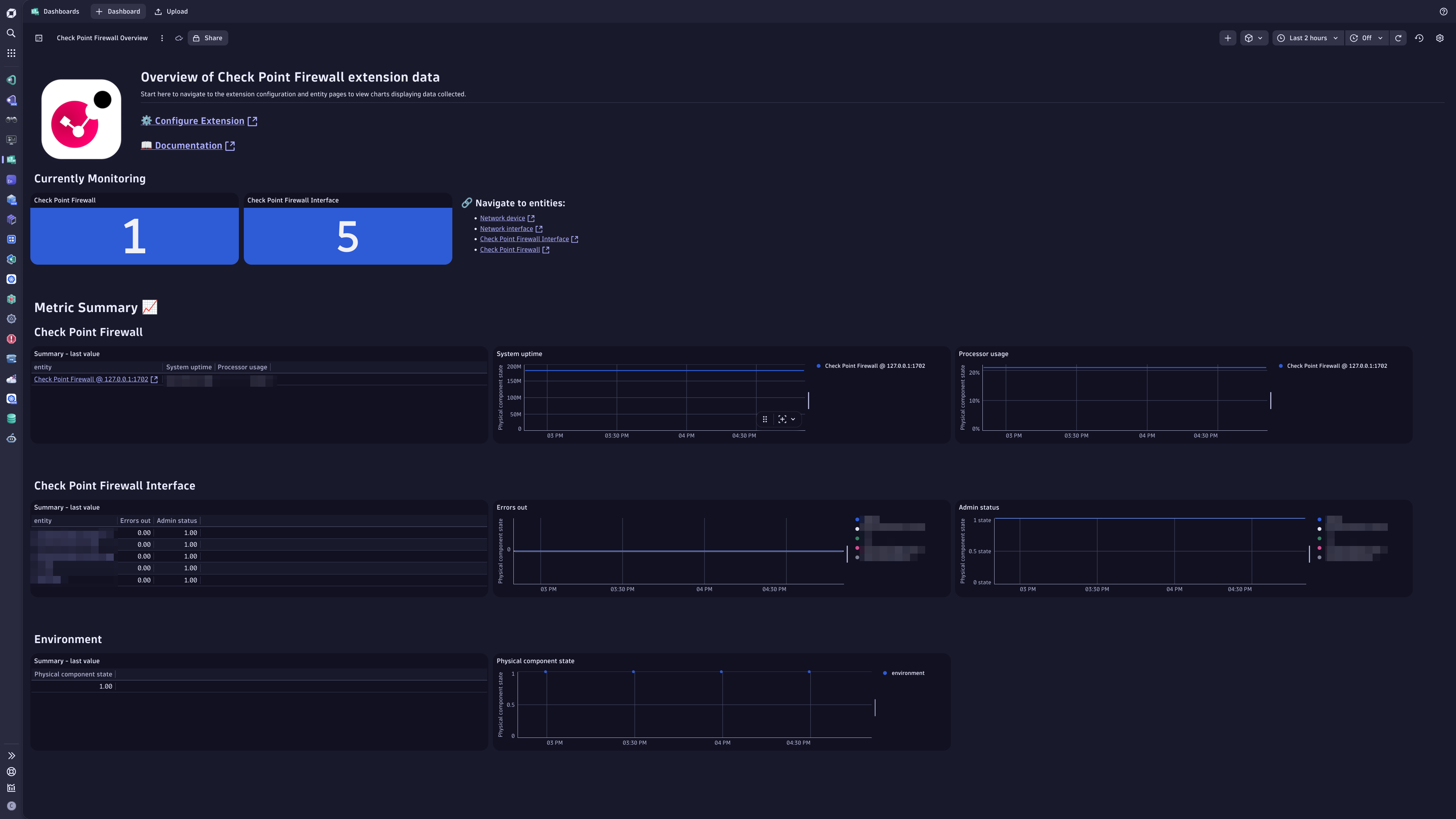Open the help question mark at top right

(x=1443, y=11)
